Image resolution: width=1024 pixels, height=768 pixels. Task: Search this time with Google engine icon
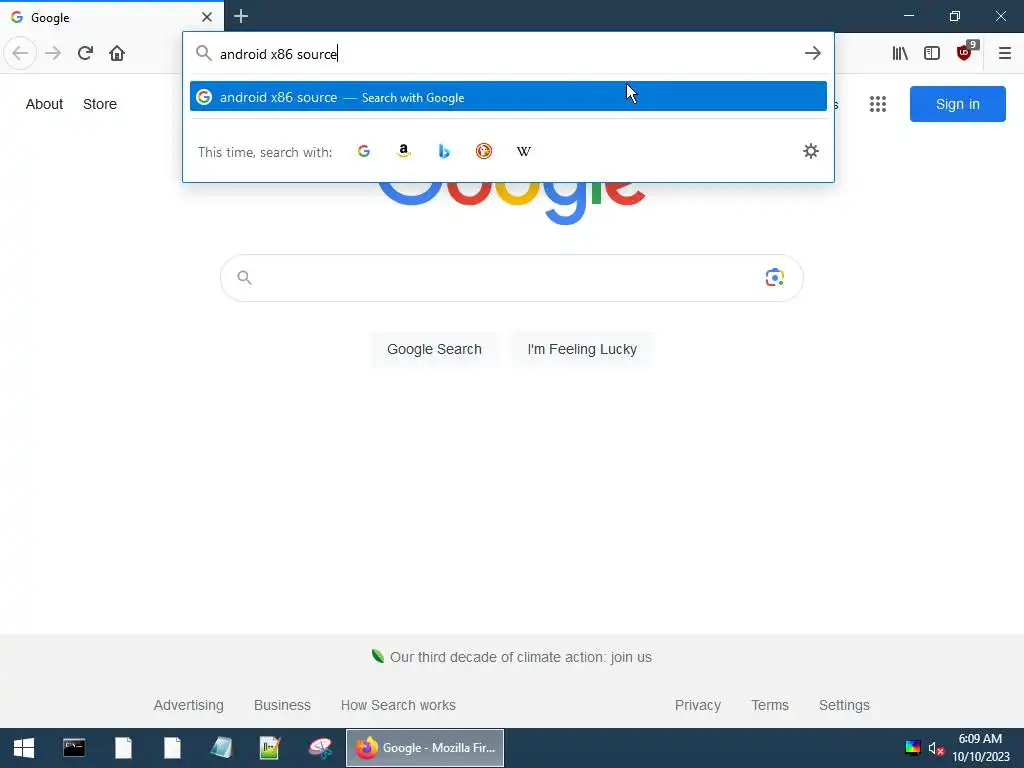click(x=364, y=152)
